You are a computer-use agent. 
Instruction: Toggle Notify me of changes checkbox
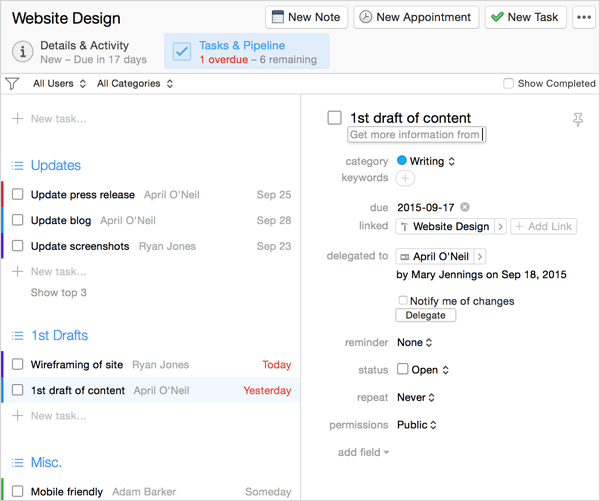[x=403, y=300]
